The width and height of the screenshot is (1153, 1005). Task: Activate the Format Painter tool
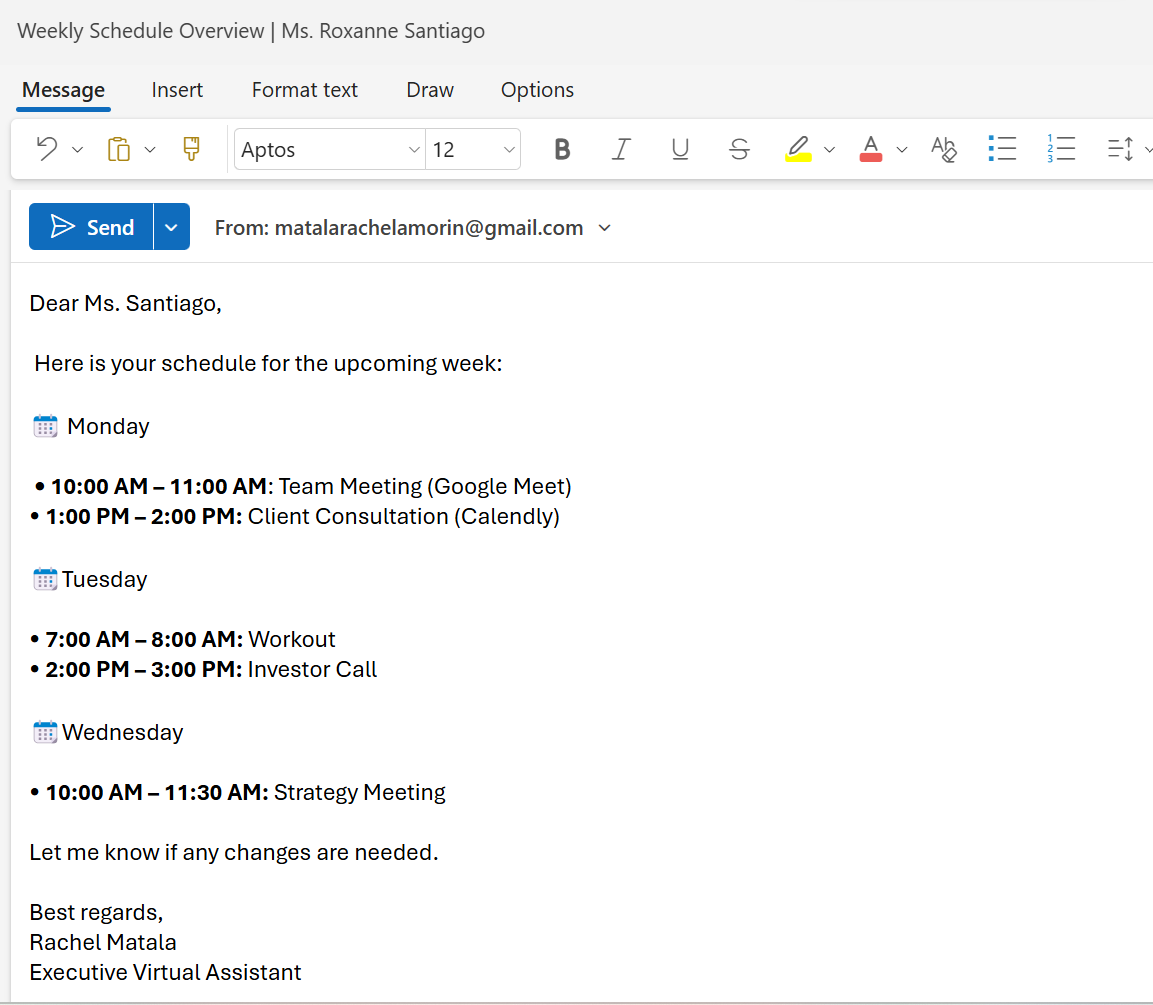point(191,149)
